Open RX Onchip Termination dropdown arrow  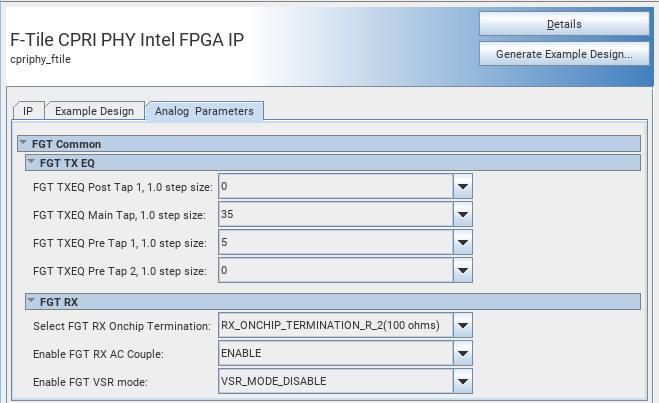[462, 325]
